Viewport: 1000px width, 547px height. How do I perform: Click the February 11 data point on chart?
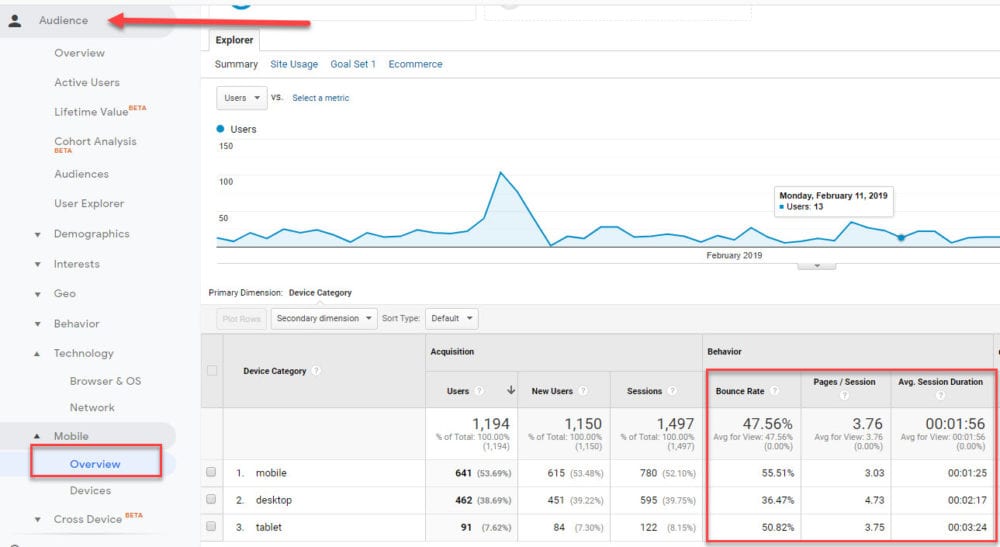[x=901, y=237]
